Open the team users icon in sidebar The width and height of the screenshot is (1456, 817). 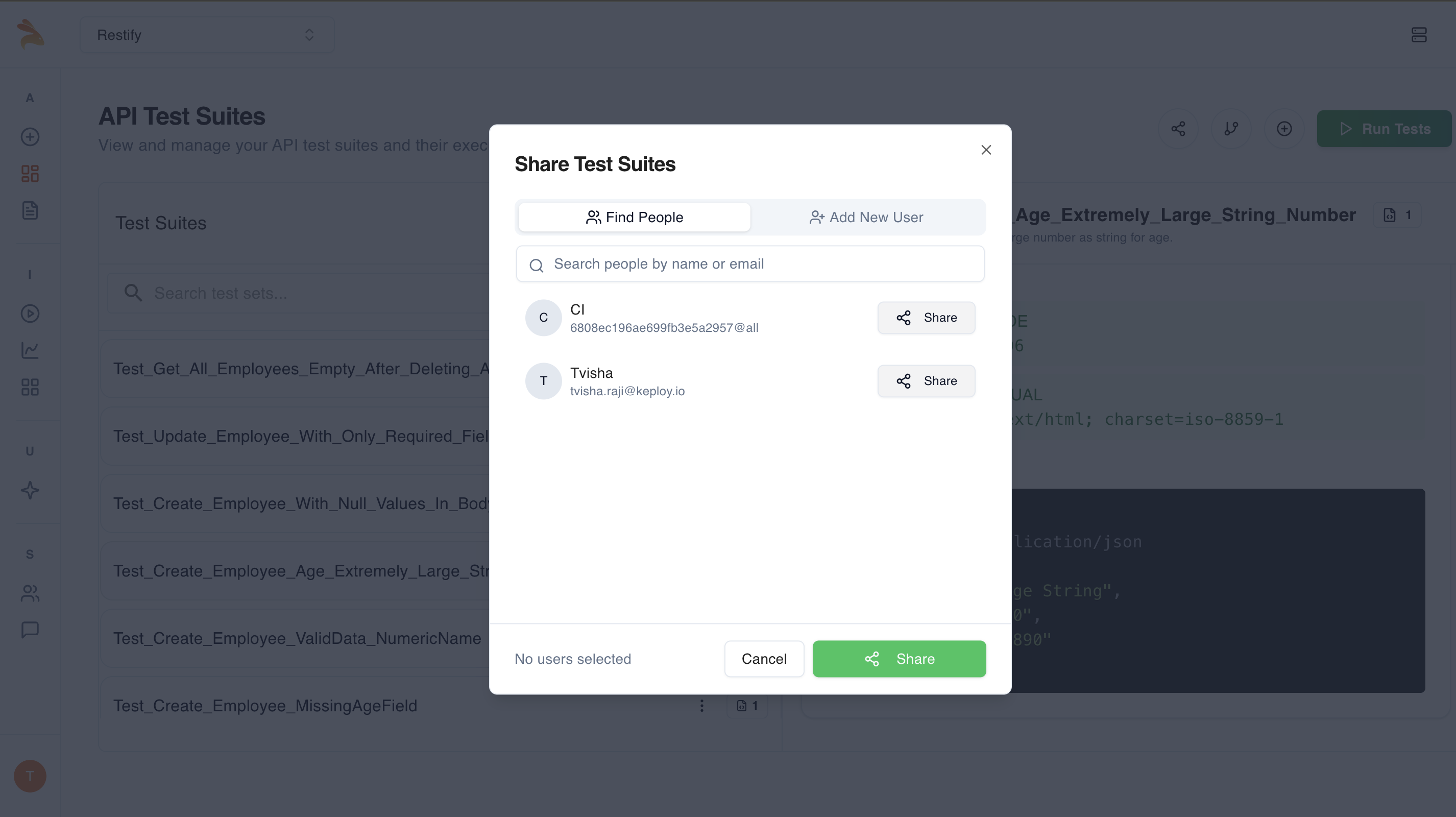[x=30, y=593]
